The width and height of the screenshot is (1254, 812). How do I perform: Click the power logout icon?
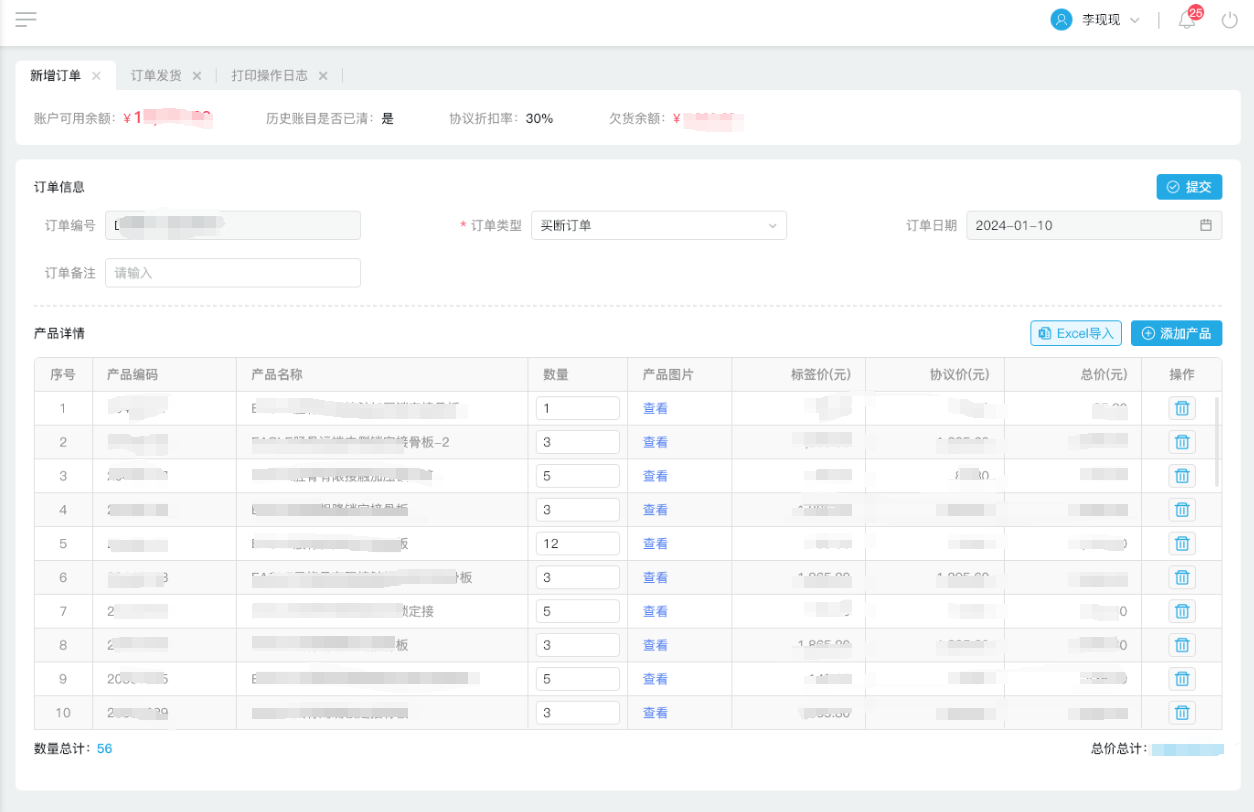(1230, 20)
